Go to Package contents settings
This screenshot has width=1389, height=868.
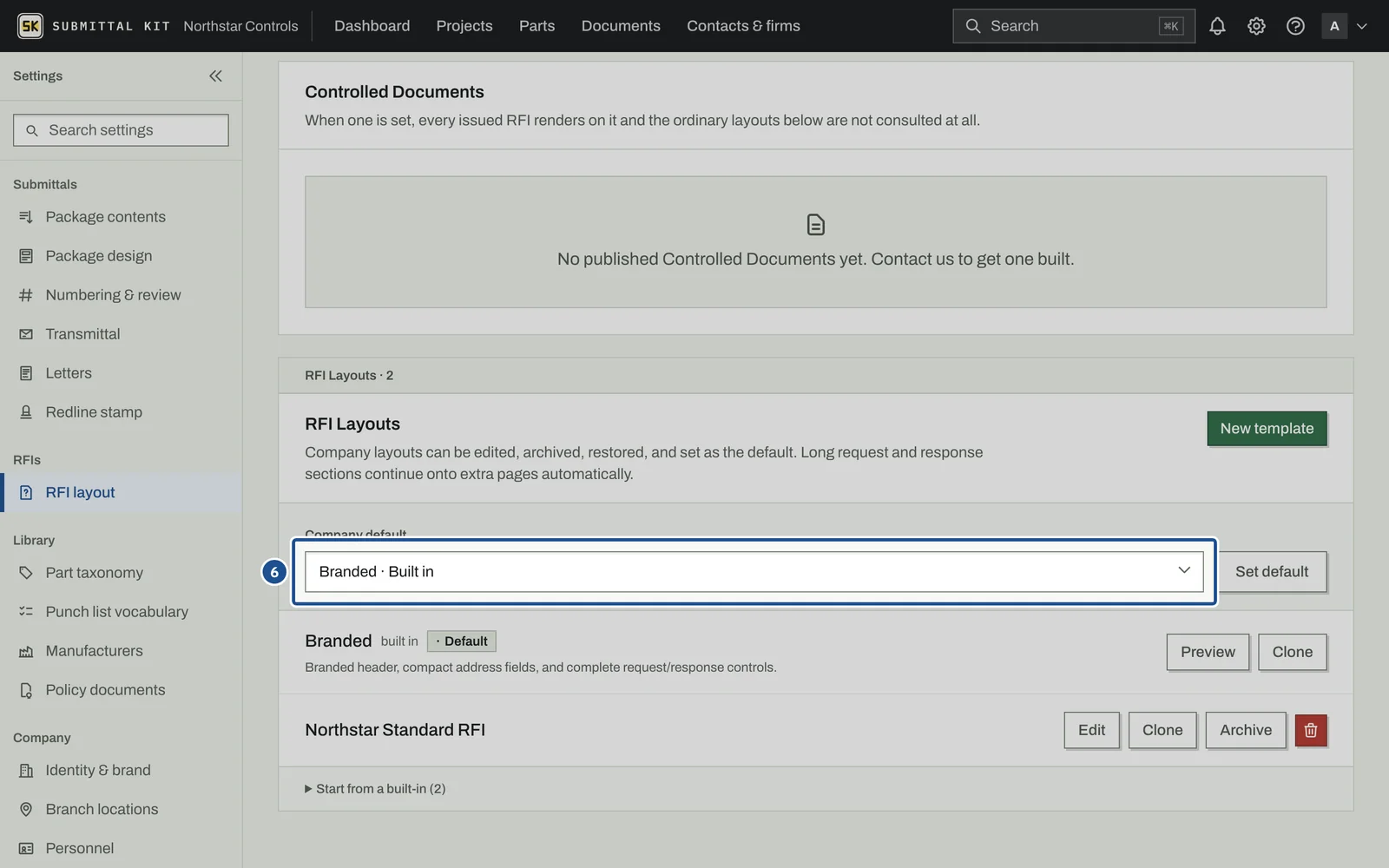click(121, 217)
